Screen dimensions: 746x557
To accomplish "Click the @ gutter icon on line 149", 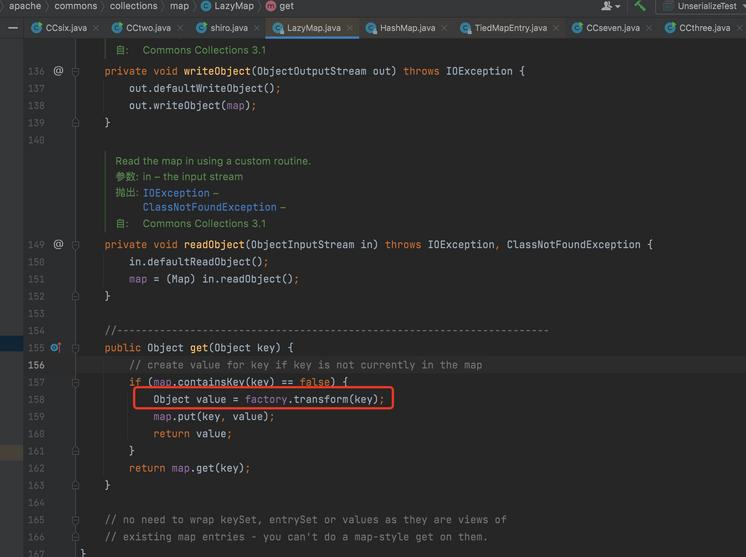I will [58, 244].
